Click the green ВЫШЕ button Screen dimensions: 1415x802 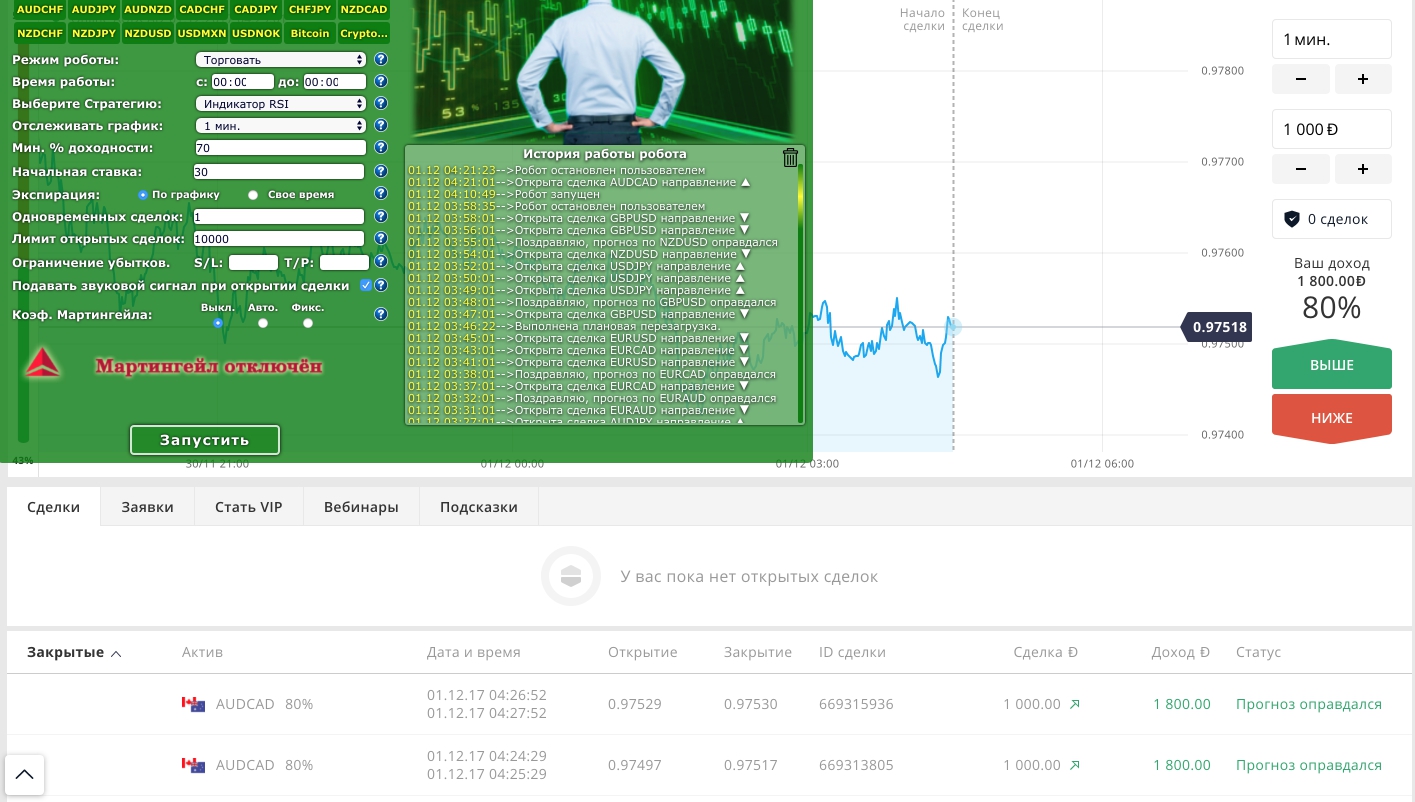(x=1331, y=365)
